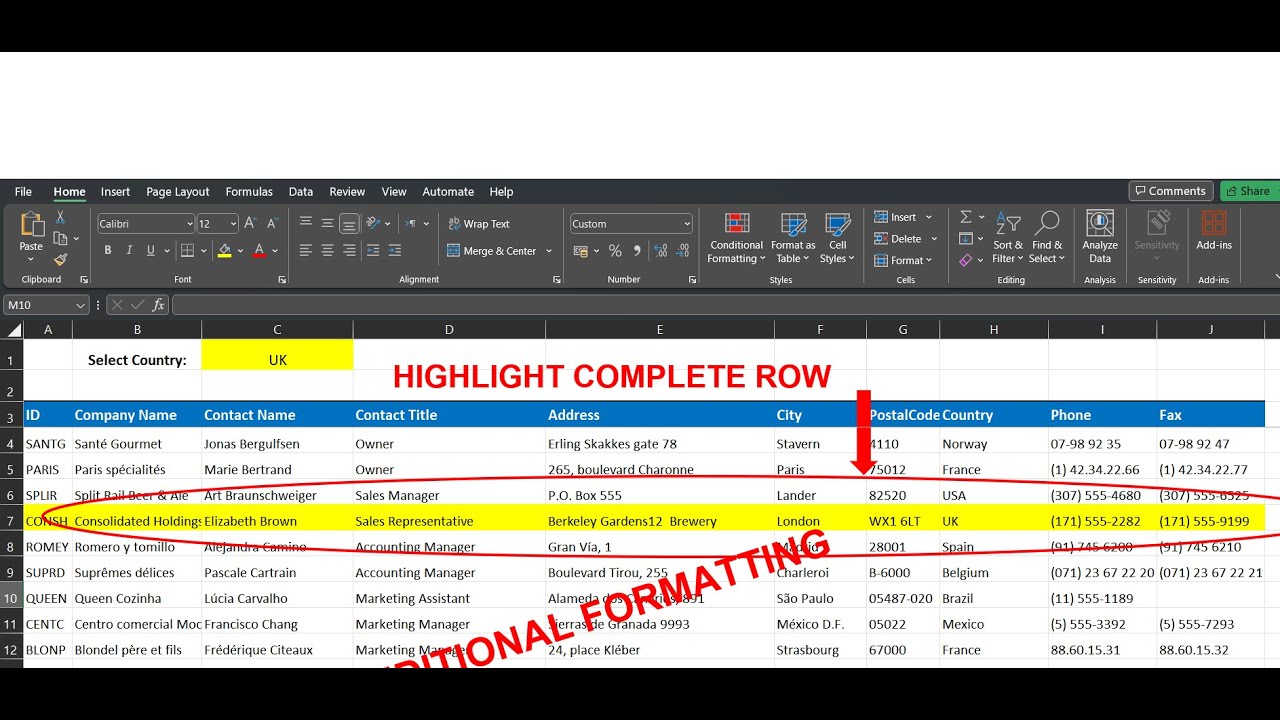Click the Top Align icon
Image resolution: width=1280 pixels, height=720 pixels.
click(x=306, y=223)
